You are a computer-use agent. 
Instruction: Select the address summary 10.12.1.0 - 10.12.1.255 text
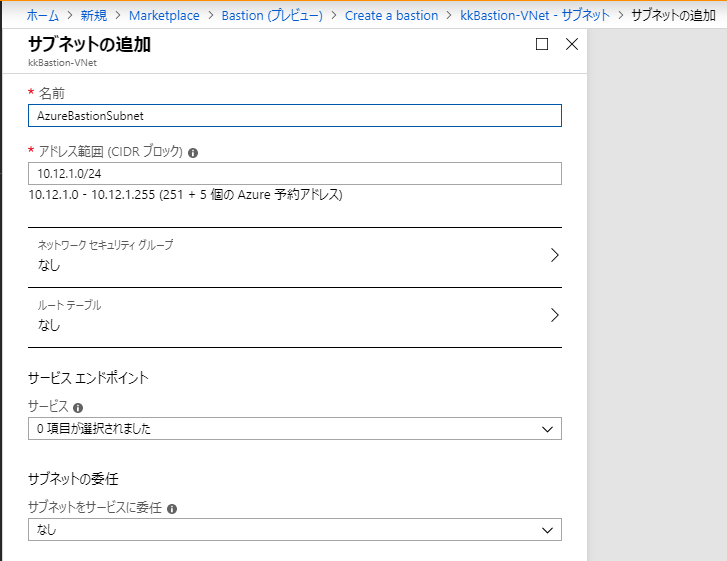coord(185,194)
